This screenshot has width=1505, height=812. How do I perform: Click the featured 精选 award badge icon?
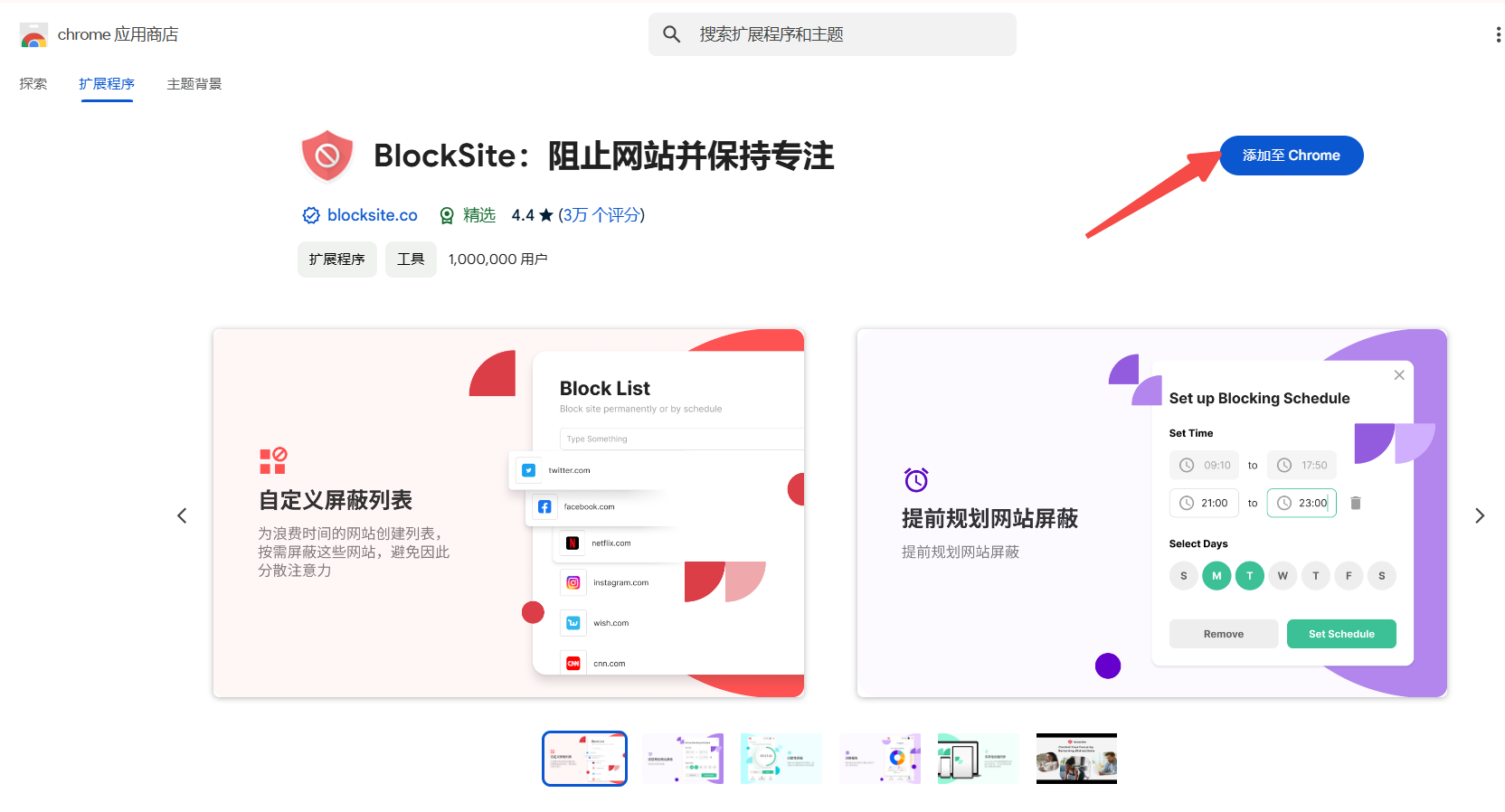[x=447, y=215]
